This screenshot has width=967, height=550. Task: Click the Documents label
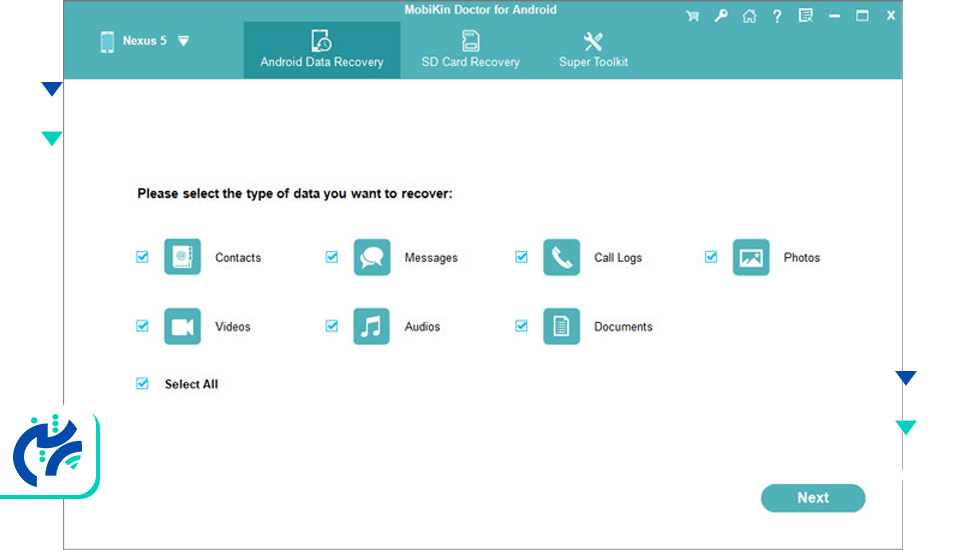(x=623, y=327)
